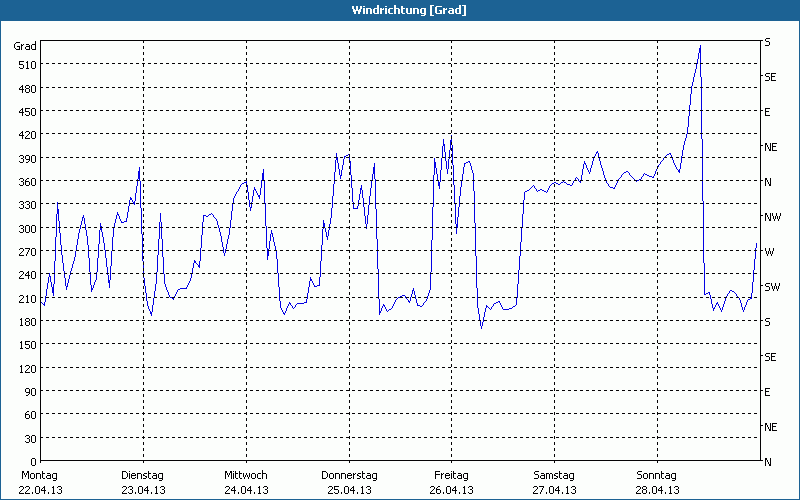Select the y-axis value 390
Image resolution: width=800 pixels, height=500 pixels.
(x=28, y=159)
